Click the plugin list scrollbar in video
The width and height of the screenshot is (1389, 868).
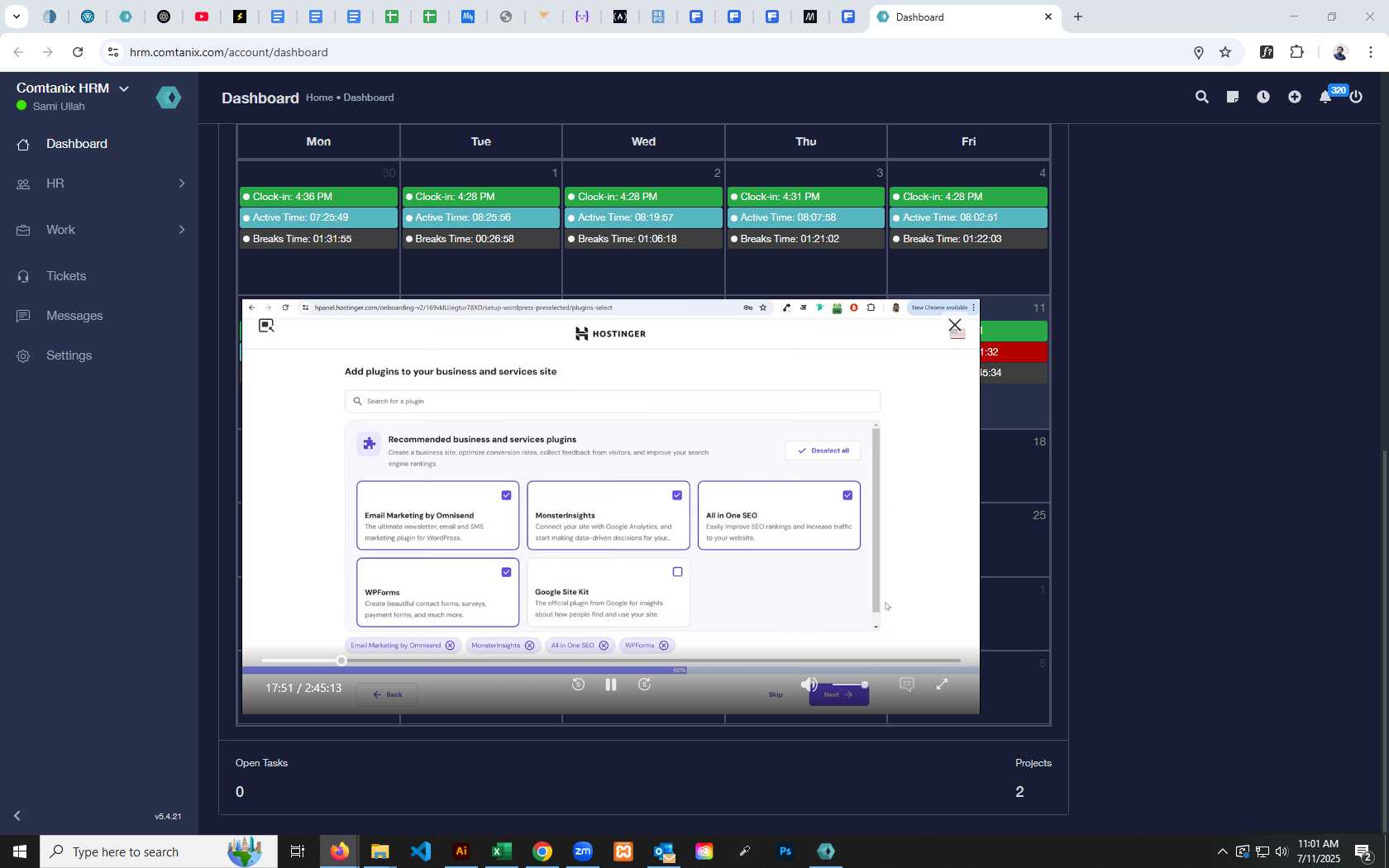(x=876, y=520)
